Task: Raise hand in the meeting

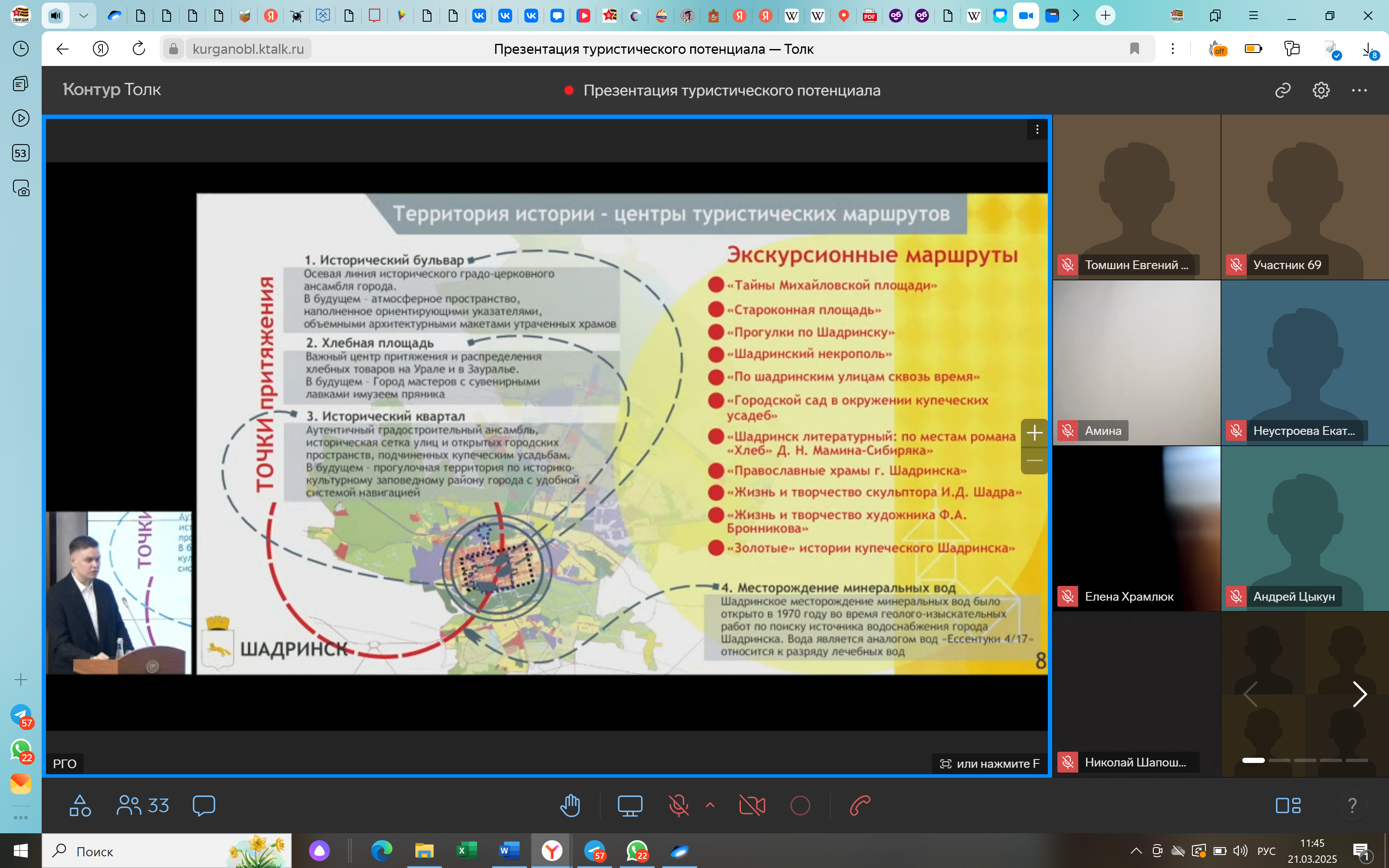Action: coord(570,806)
